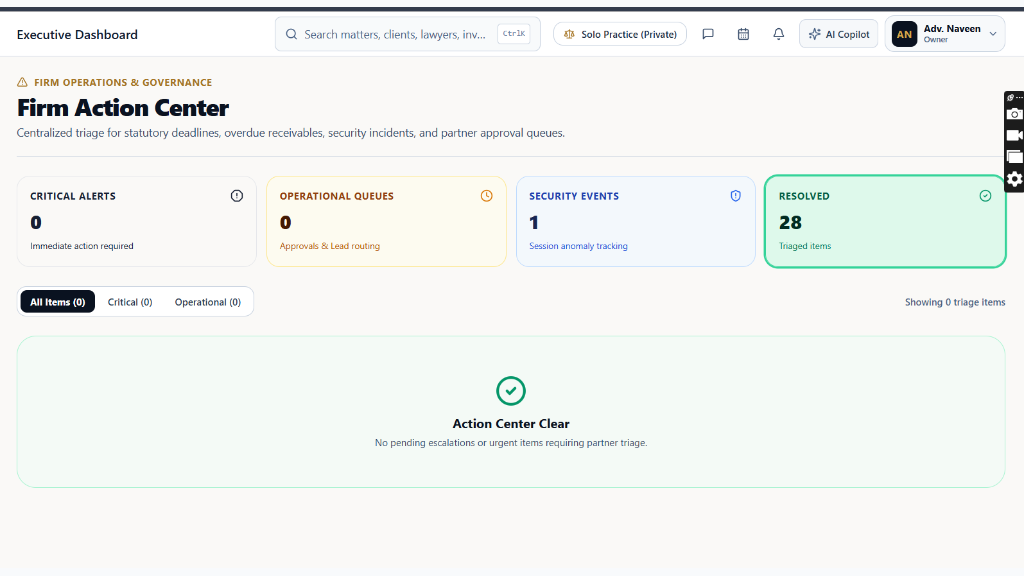Click the No pending escalations message

point(511,443)
